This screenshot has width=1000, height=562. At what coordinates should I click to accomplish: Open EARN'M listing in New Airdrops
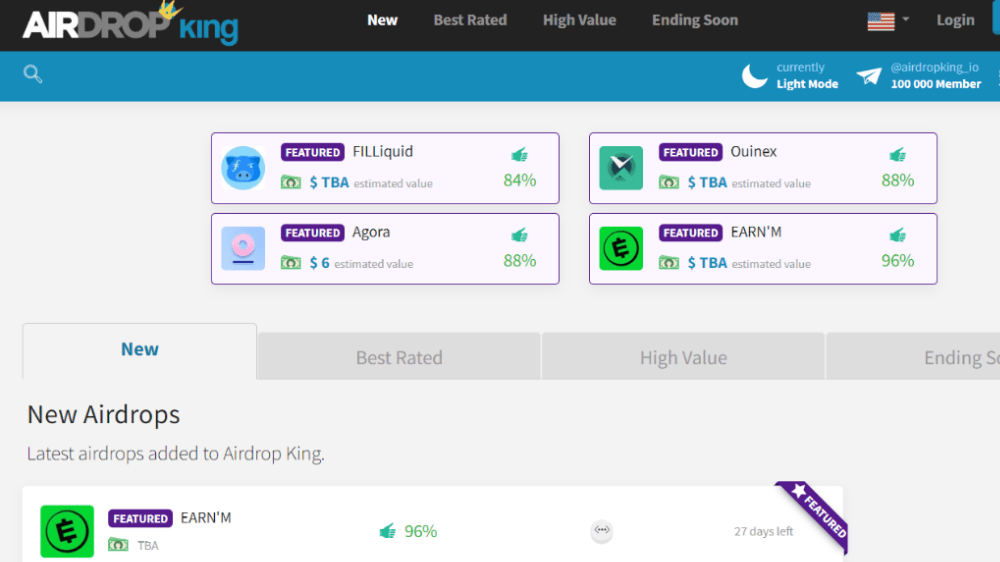[206, 518]
